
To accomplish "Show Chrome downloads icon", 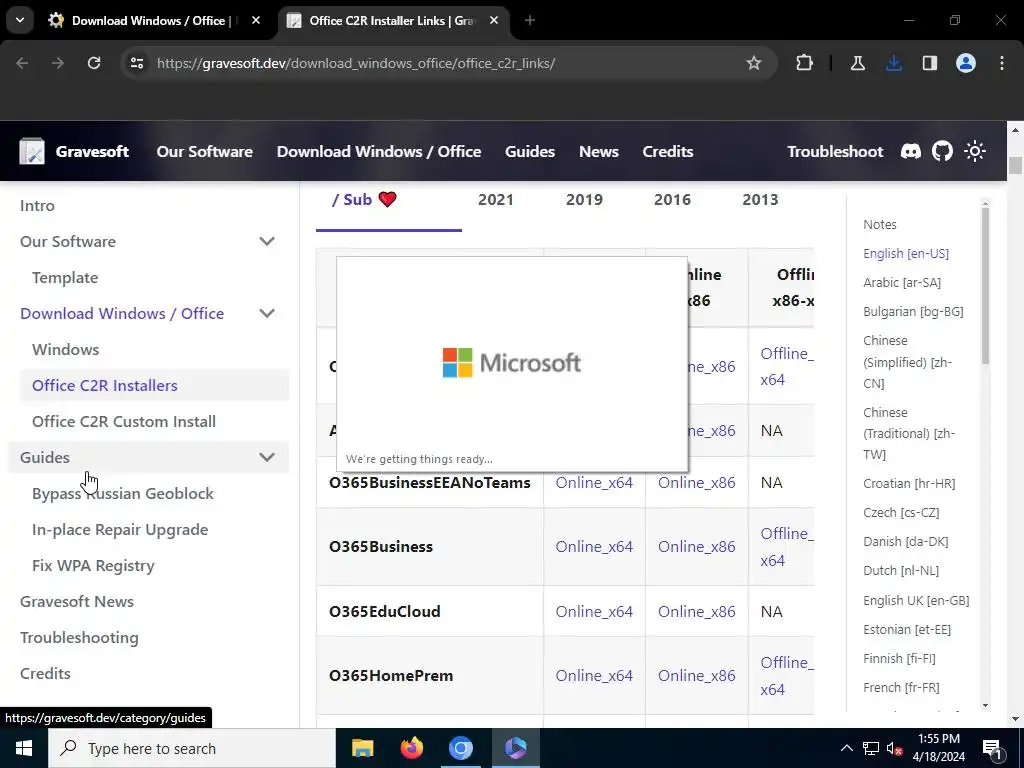I will (x=893, y=63).
